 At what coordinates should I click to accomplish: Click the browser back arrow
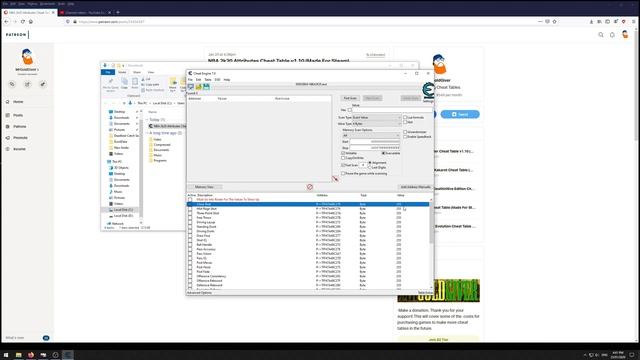point(7,22)
